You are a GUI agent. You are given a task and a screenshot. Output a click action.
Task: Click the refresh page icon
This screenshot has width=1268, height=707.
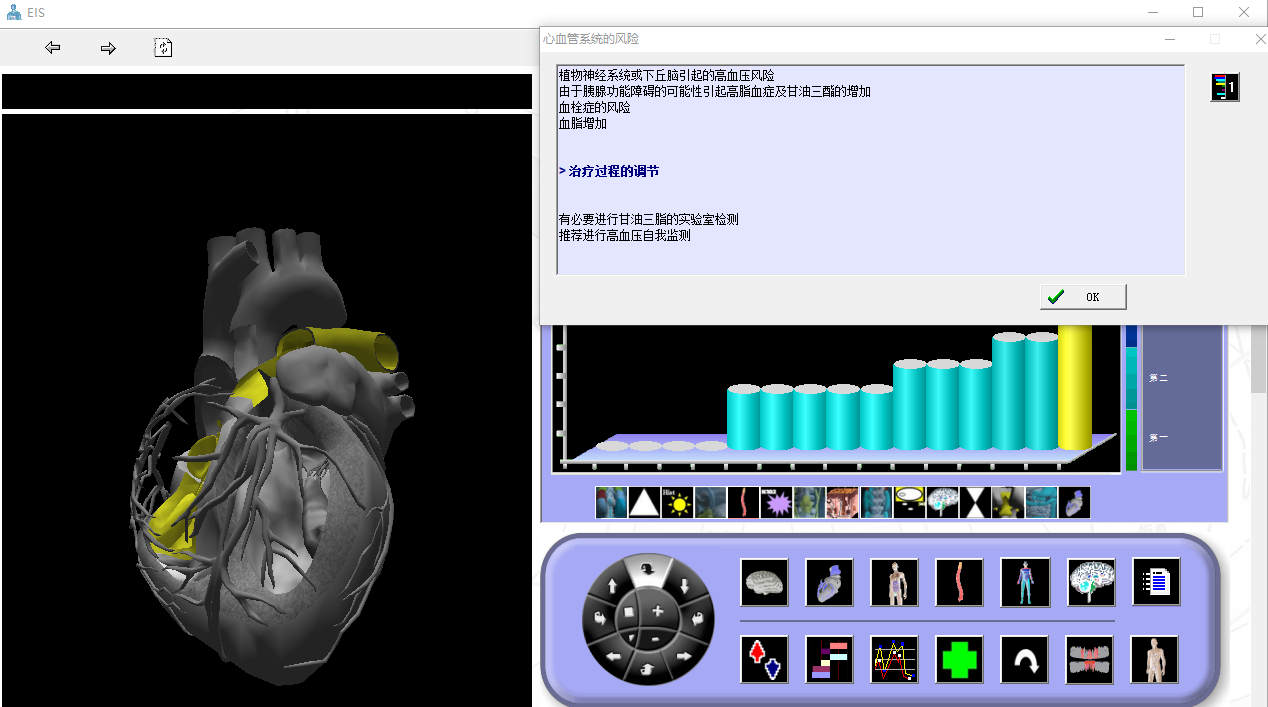pos(163,47)
